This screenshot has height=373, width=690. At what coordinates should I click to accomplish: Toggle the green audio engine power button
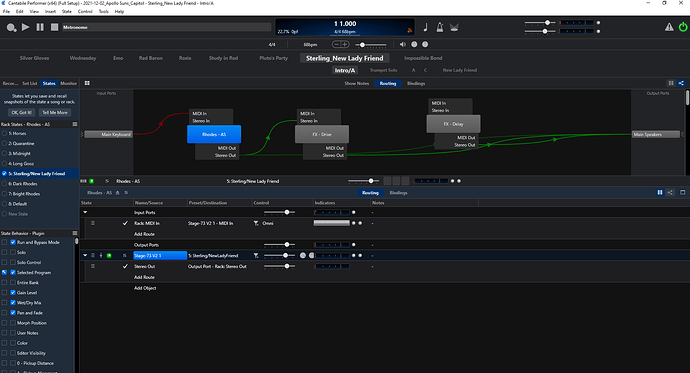pyautogui.click(x=683, y=27)
